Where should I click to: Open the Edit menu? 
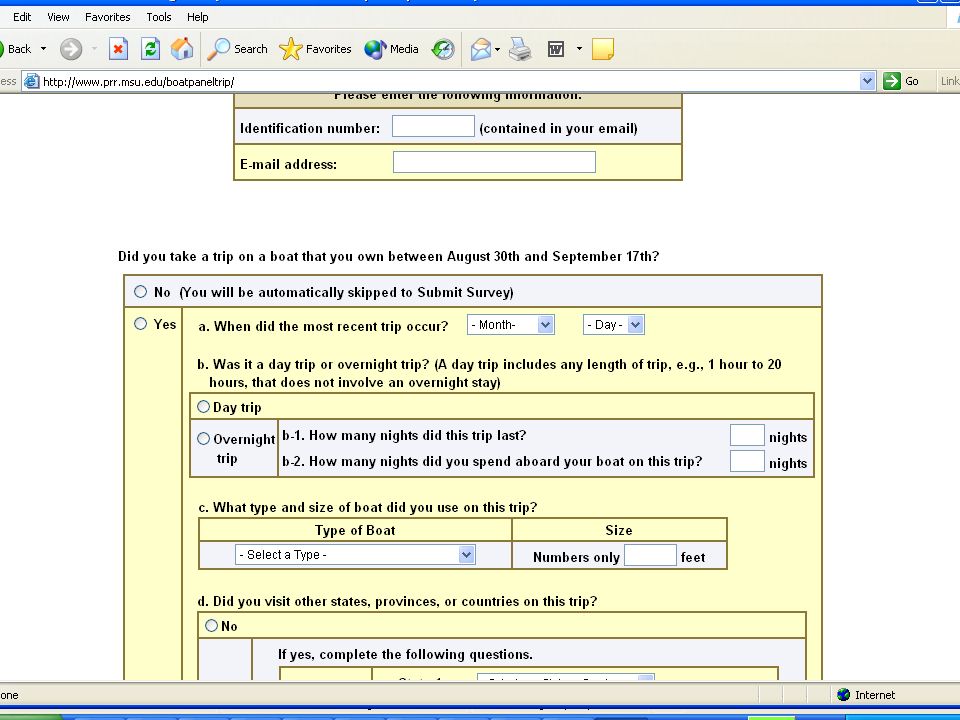pos(22,17)
